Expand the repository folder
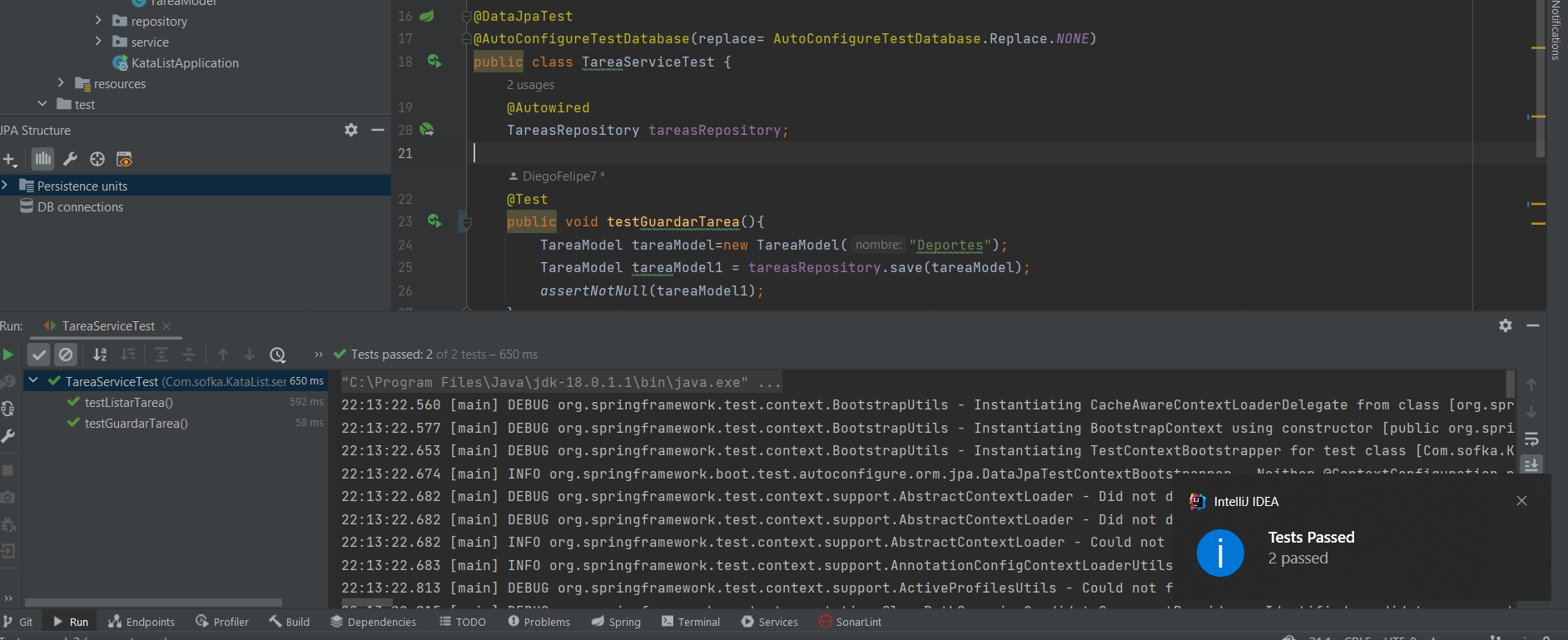1568x640 pixels. click(98, 20)
